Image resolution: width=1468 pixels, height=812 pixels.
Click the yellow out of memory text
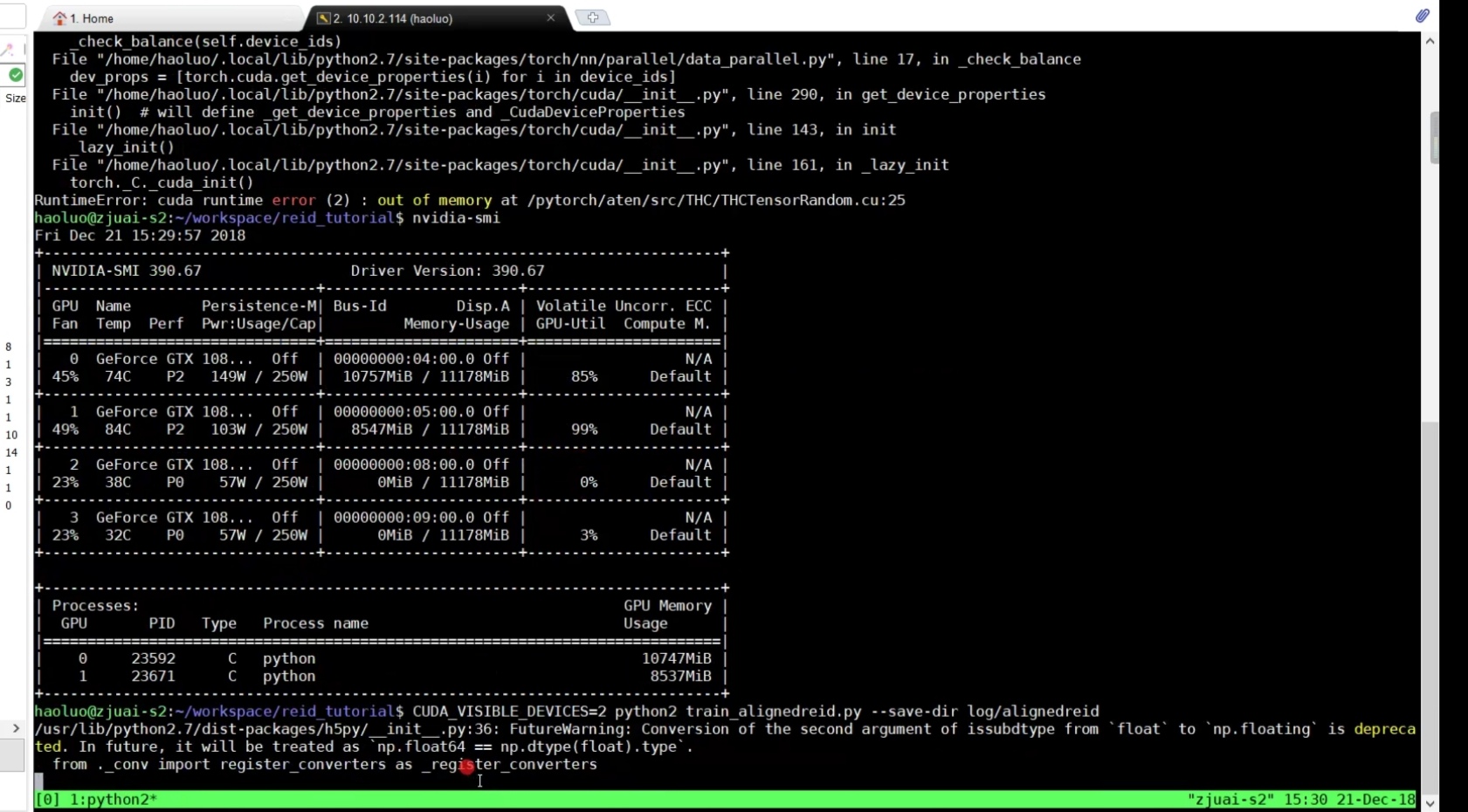click(434, 200)
